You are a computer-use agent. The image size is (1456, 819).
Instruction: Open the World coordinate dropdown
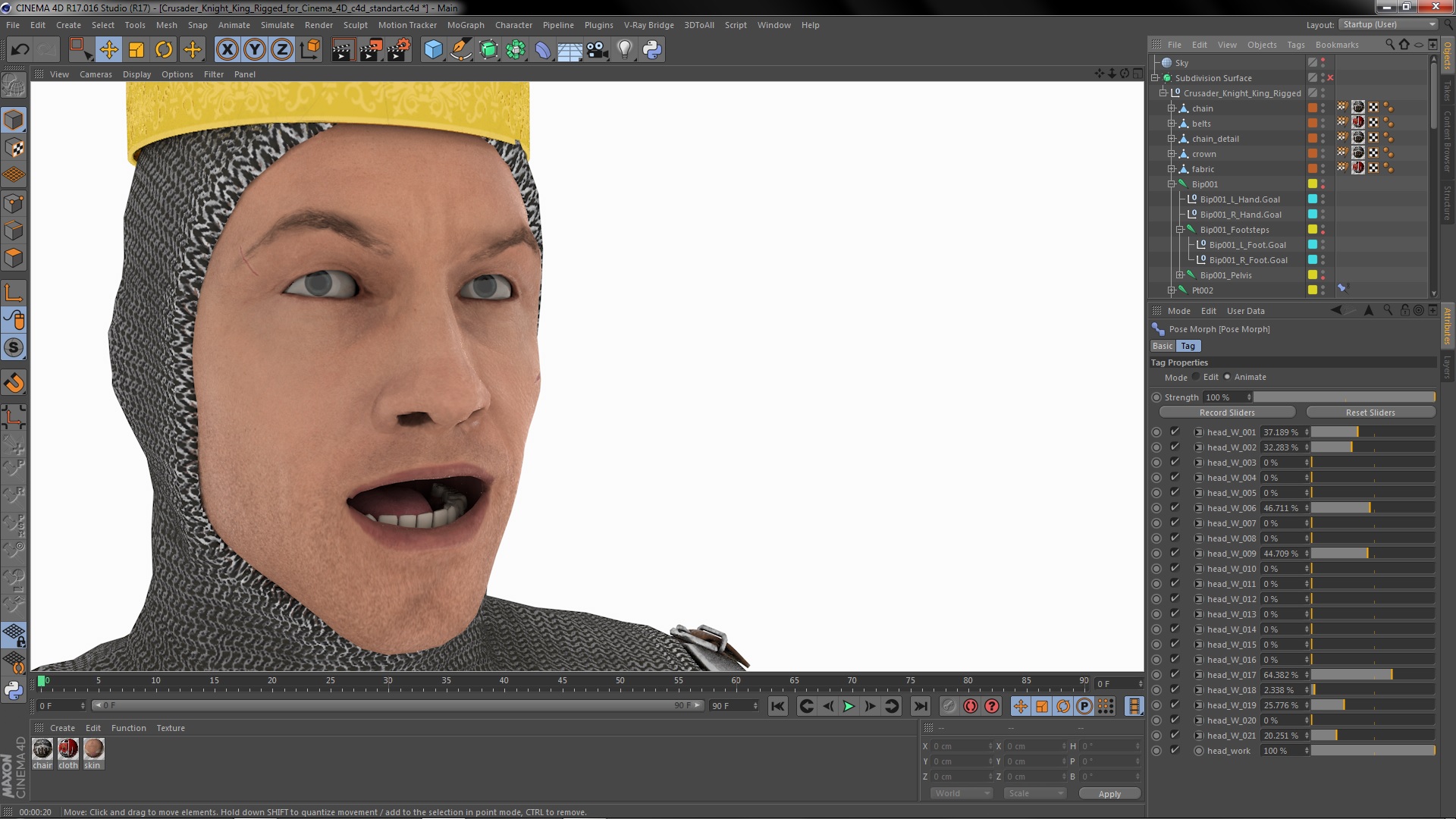pyautogui.click(x=961, y=793)
